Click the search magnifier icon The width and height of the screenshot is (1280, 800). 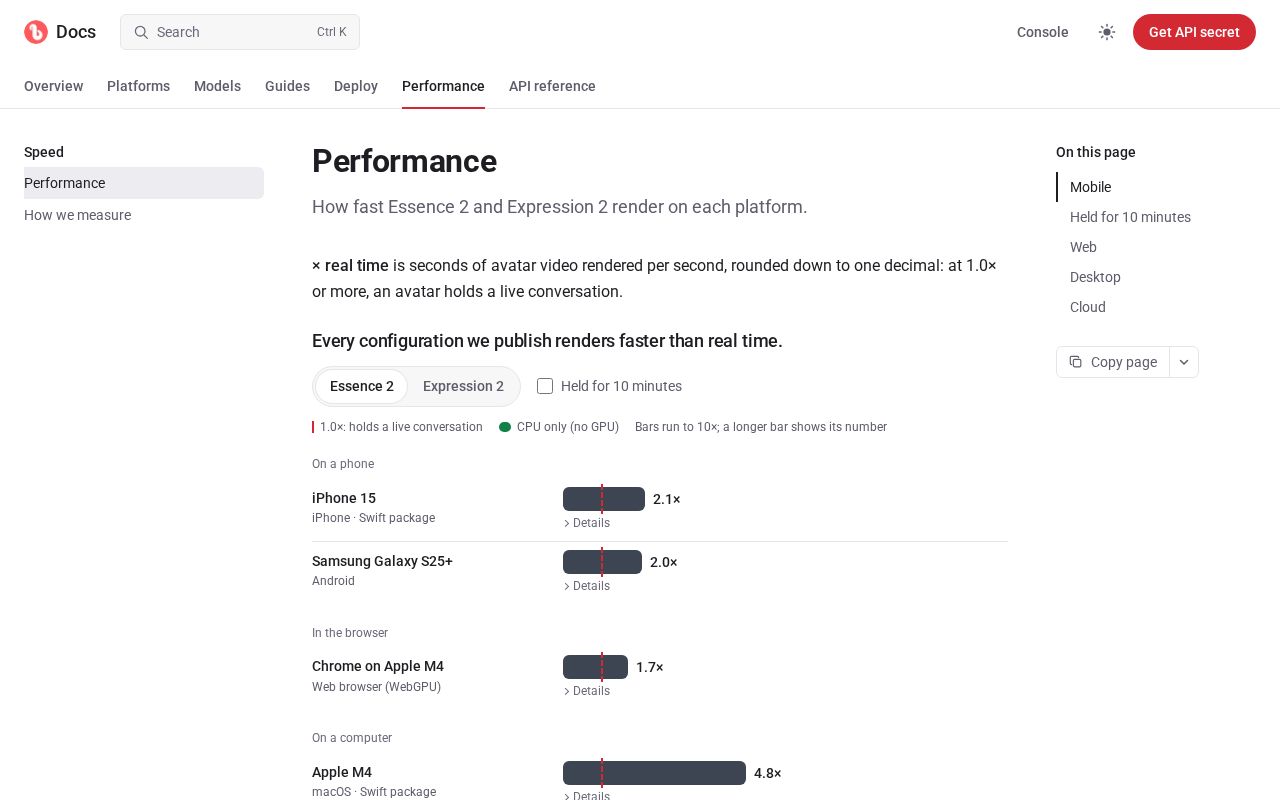(x=141, y=32)
